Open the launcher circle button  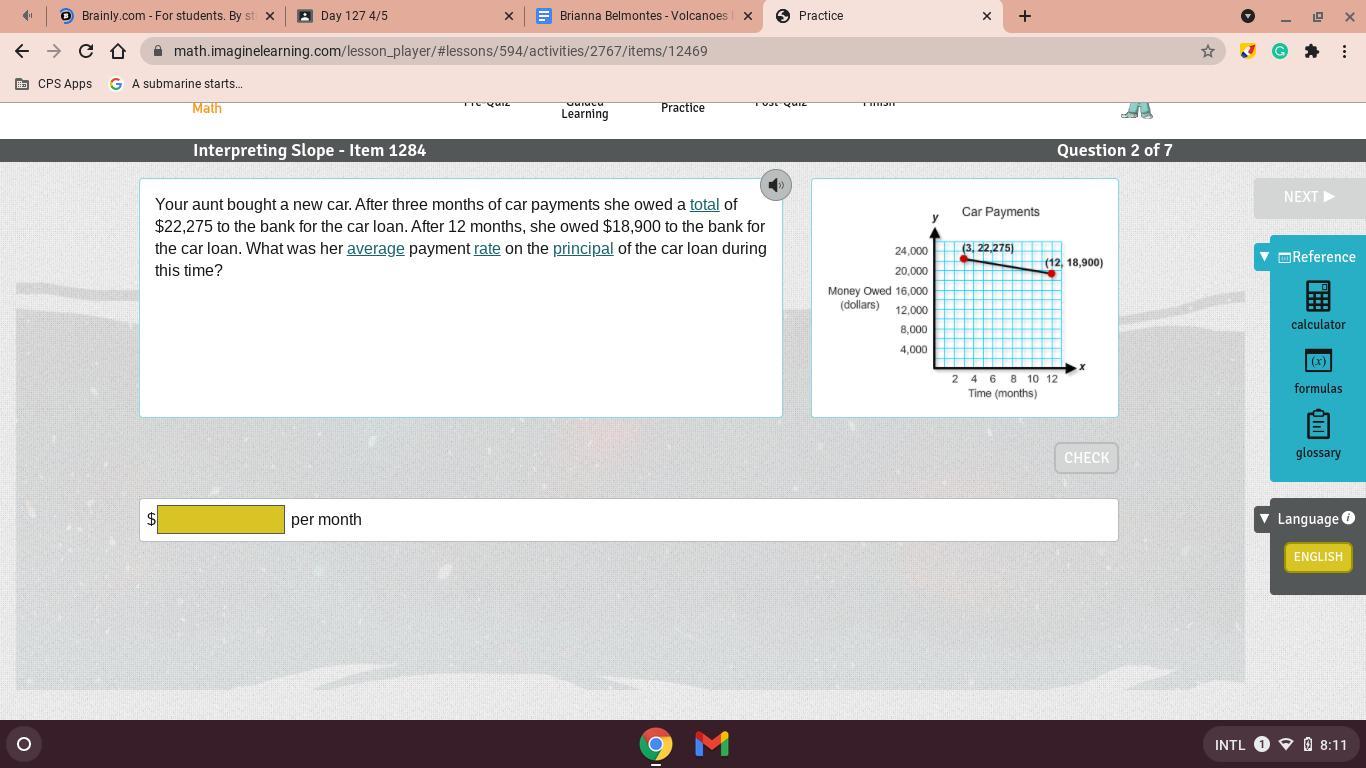(x=24, y=744)
